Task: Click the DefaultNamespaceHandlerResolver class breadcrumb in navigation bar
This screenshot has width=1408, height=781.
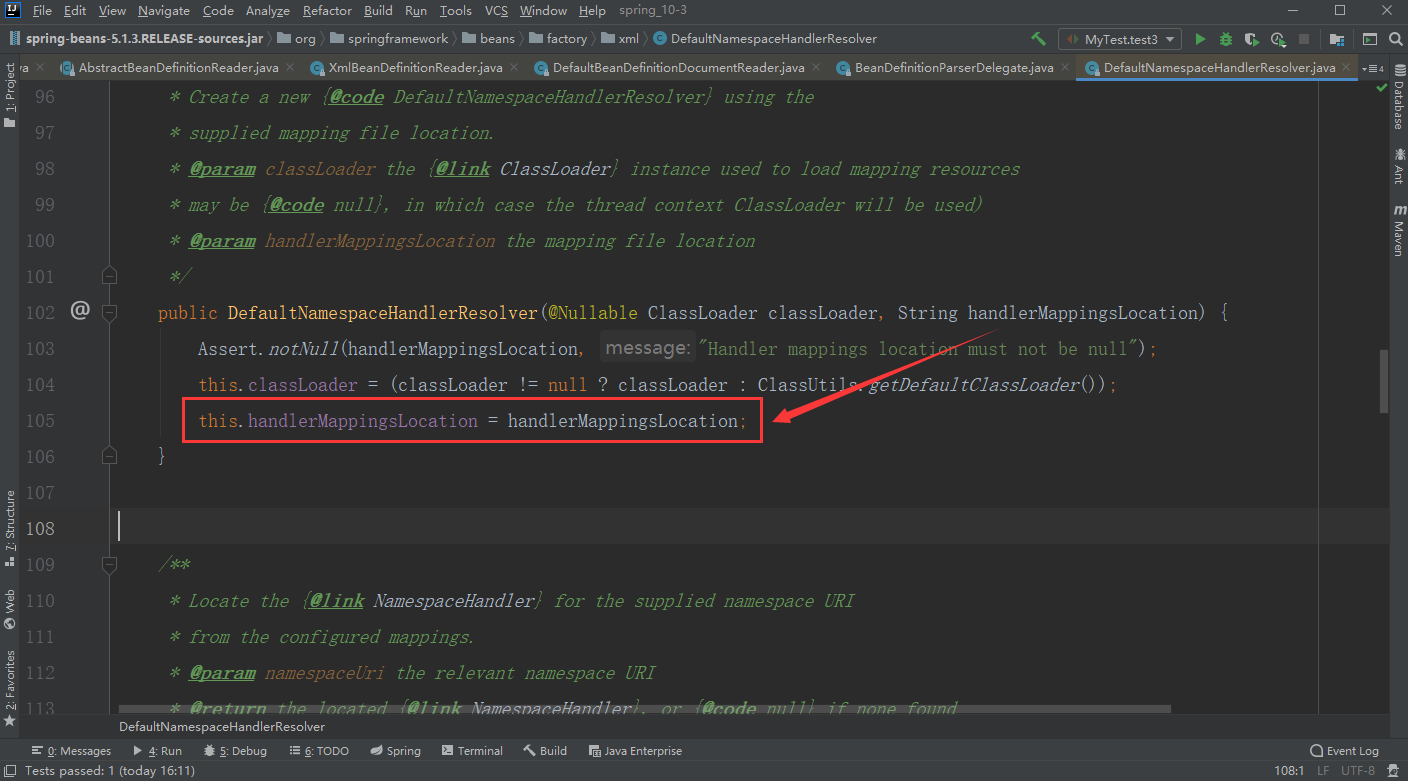Action: [765, 39]
